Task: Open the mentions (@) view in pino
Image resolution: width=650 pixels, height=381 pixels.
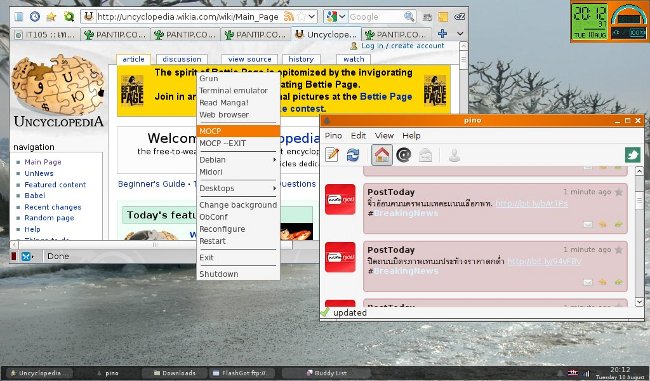Action: pyautogui.click(x=403, y=155)
